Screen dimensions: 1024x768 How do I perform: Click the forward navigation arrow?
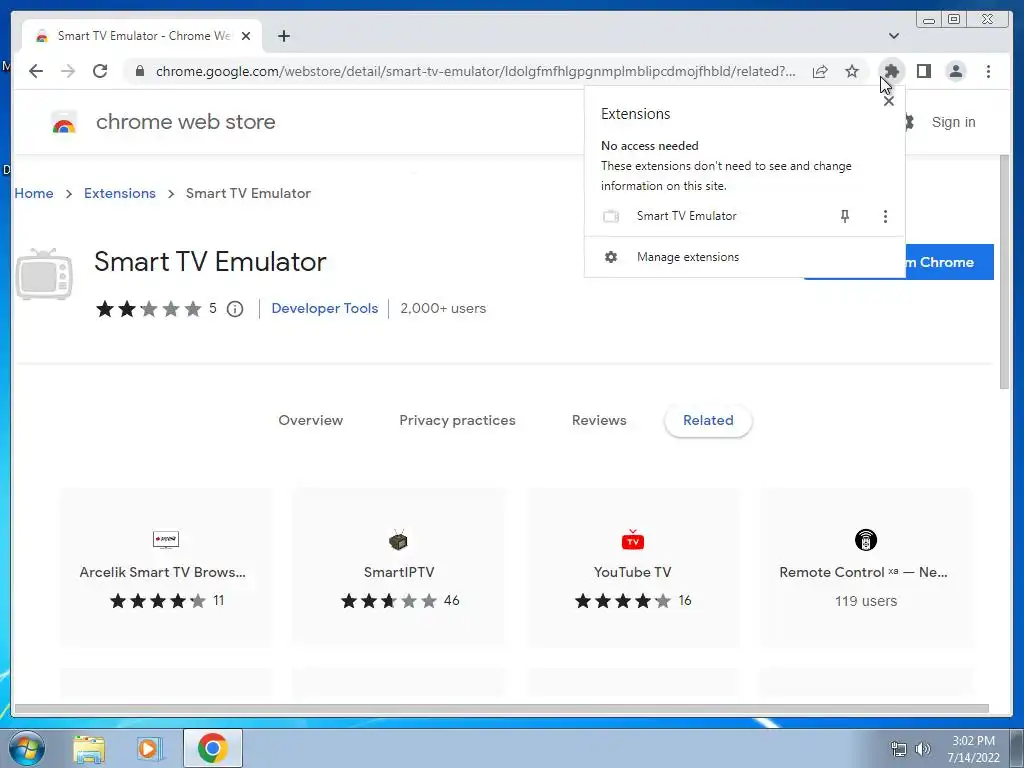pyautogui.click(x=68, y=71)
